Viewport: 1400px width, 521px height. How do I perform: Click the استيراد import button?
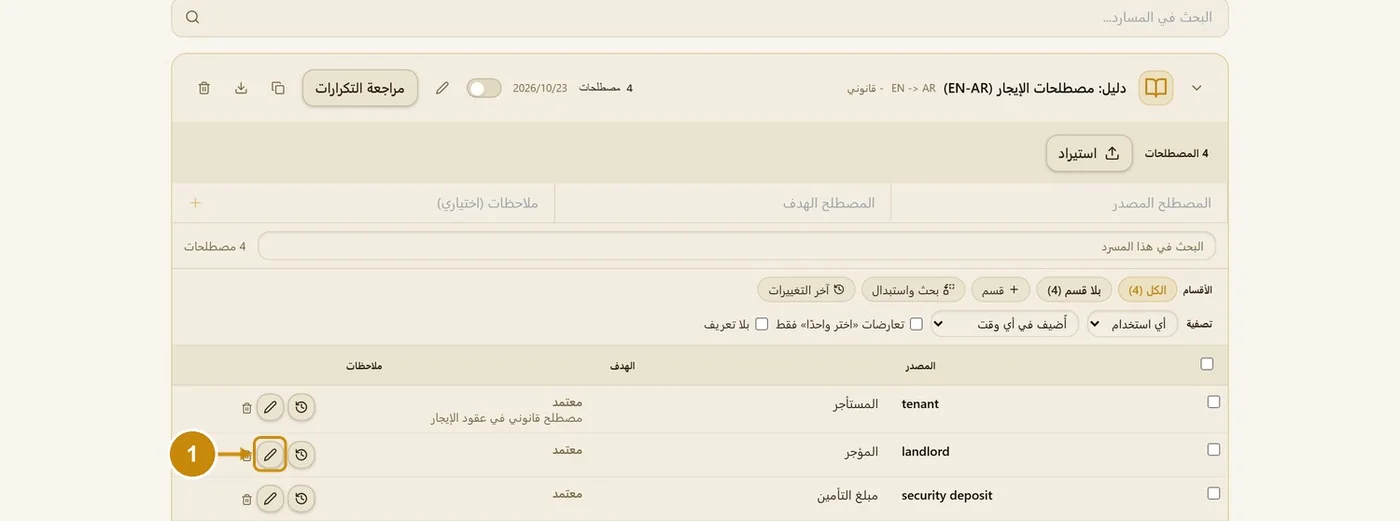click(1089, 153)
